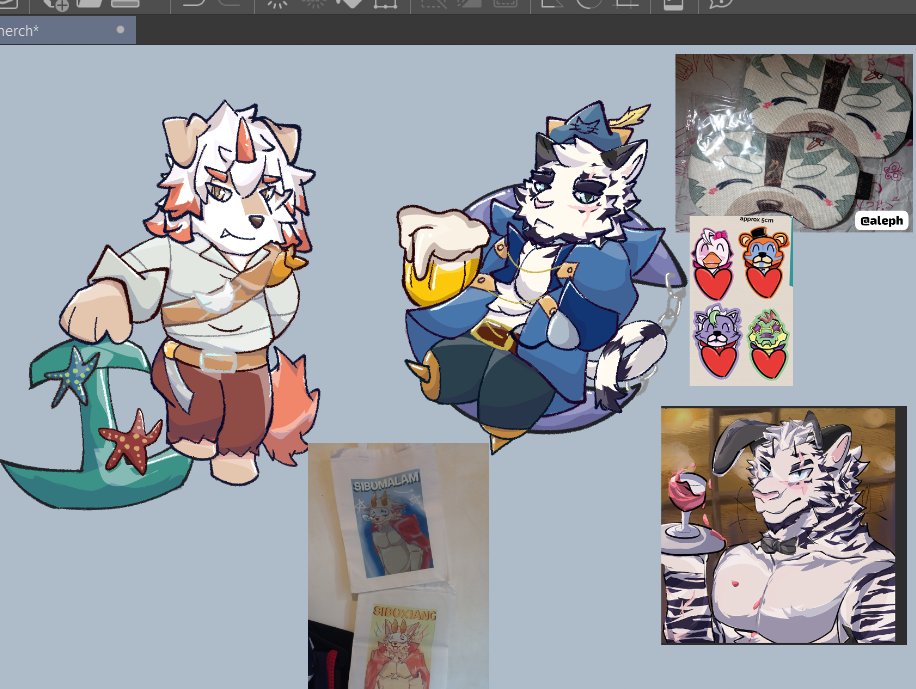916x689 pixels.
Task: Click the orange bear heart sticker
Action: pos(764,262)
